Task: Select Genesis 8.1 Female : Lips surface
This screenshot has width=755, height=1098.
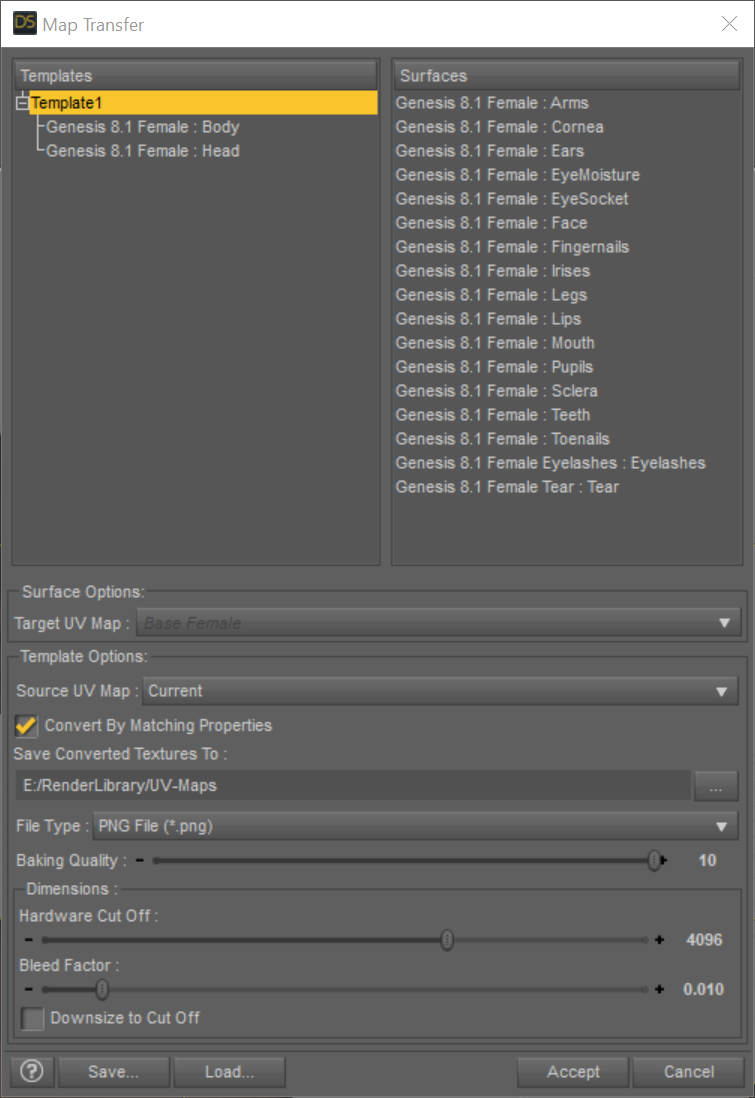Action: pos(488,319)
